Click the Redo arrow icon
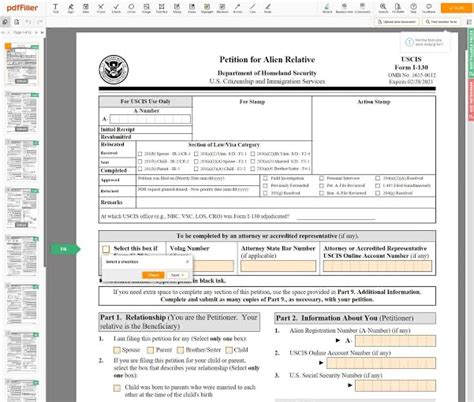Viewport: 474px width, 402px height. click(40, 22)
